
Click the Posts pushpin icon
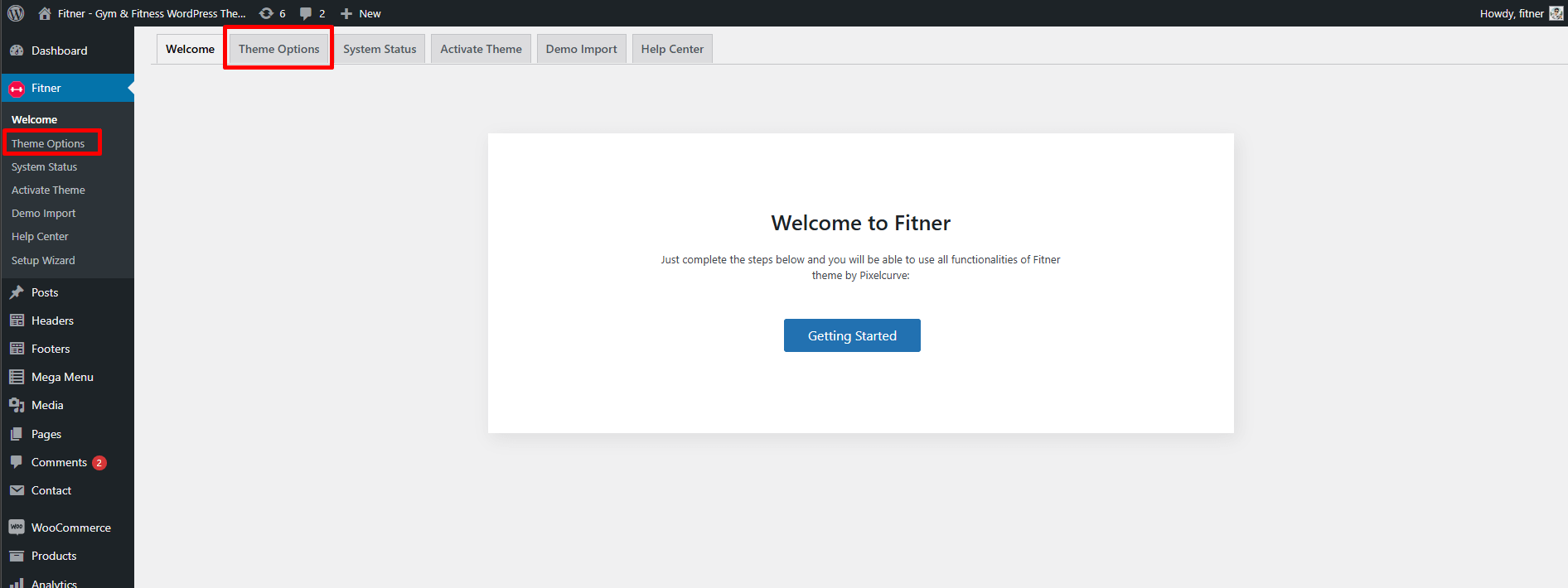pos(17,292)
